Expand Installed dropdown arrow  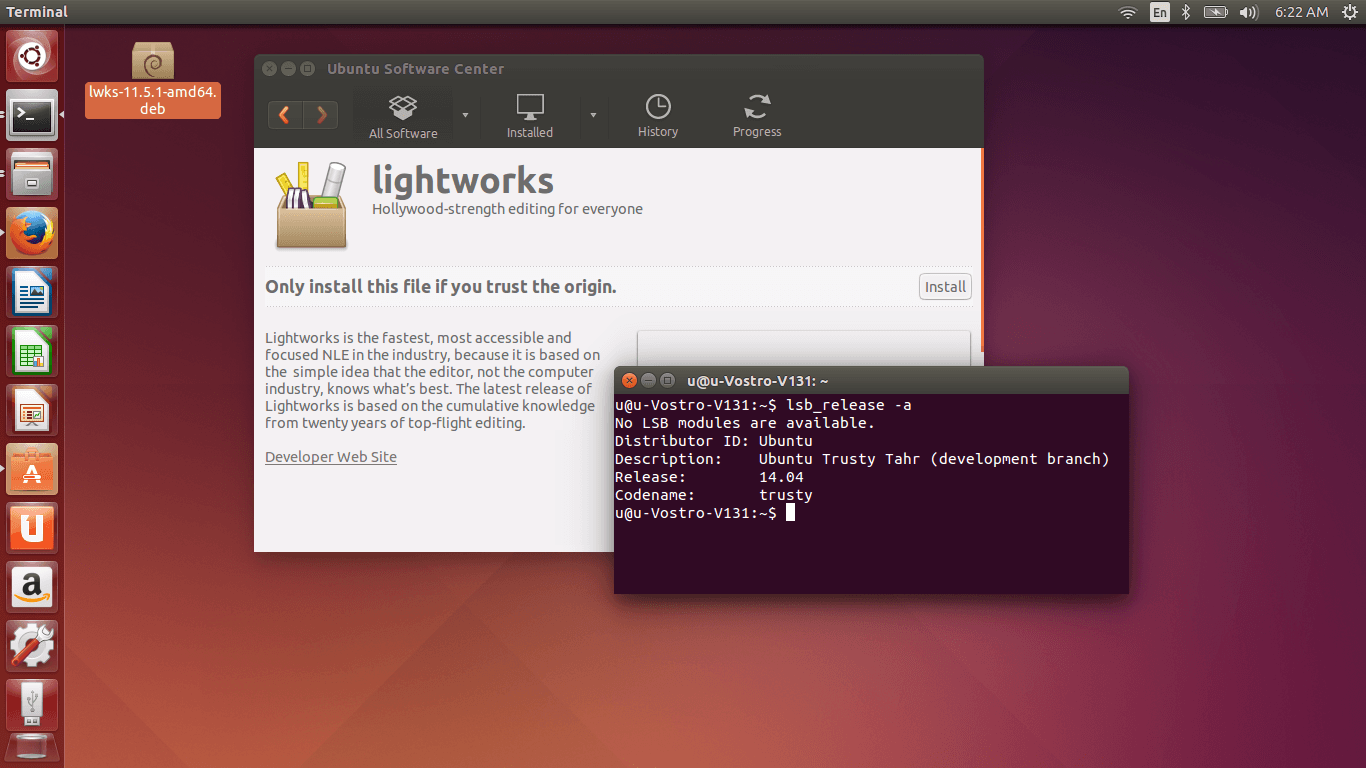(x=593, y=115)
